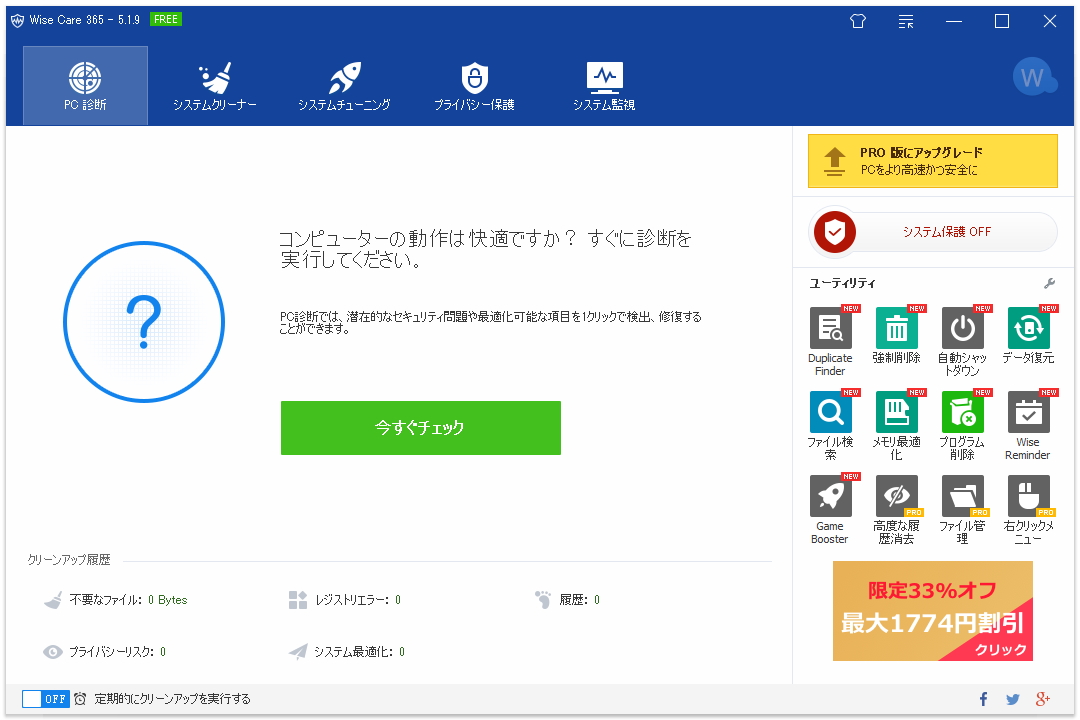The image size is (1080, 720).
Task: Click the gift icon in the title bar
Action: click(x=857, y=21)
